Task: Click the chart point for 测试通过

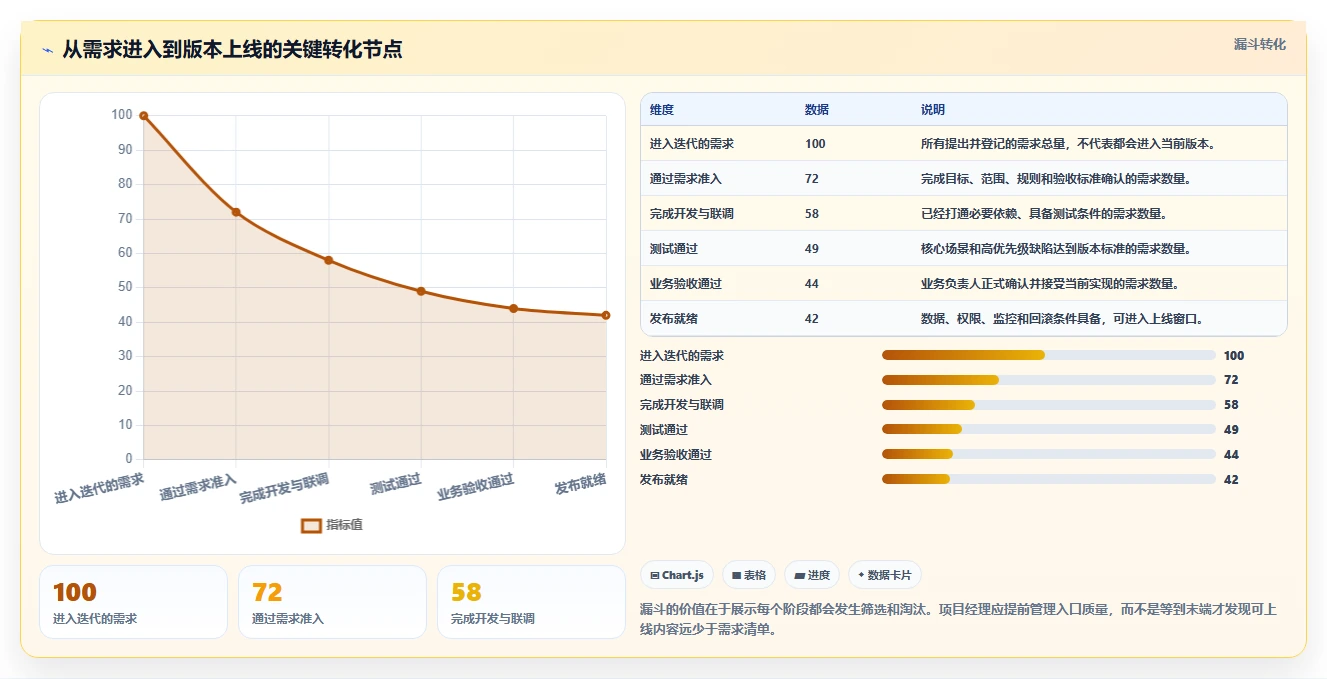Action: tap(421, 291)
